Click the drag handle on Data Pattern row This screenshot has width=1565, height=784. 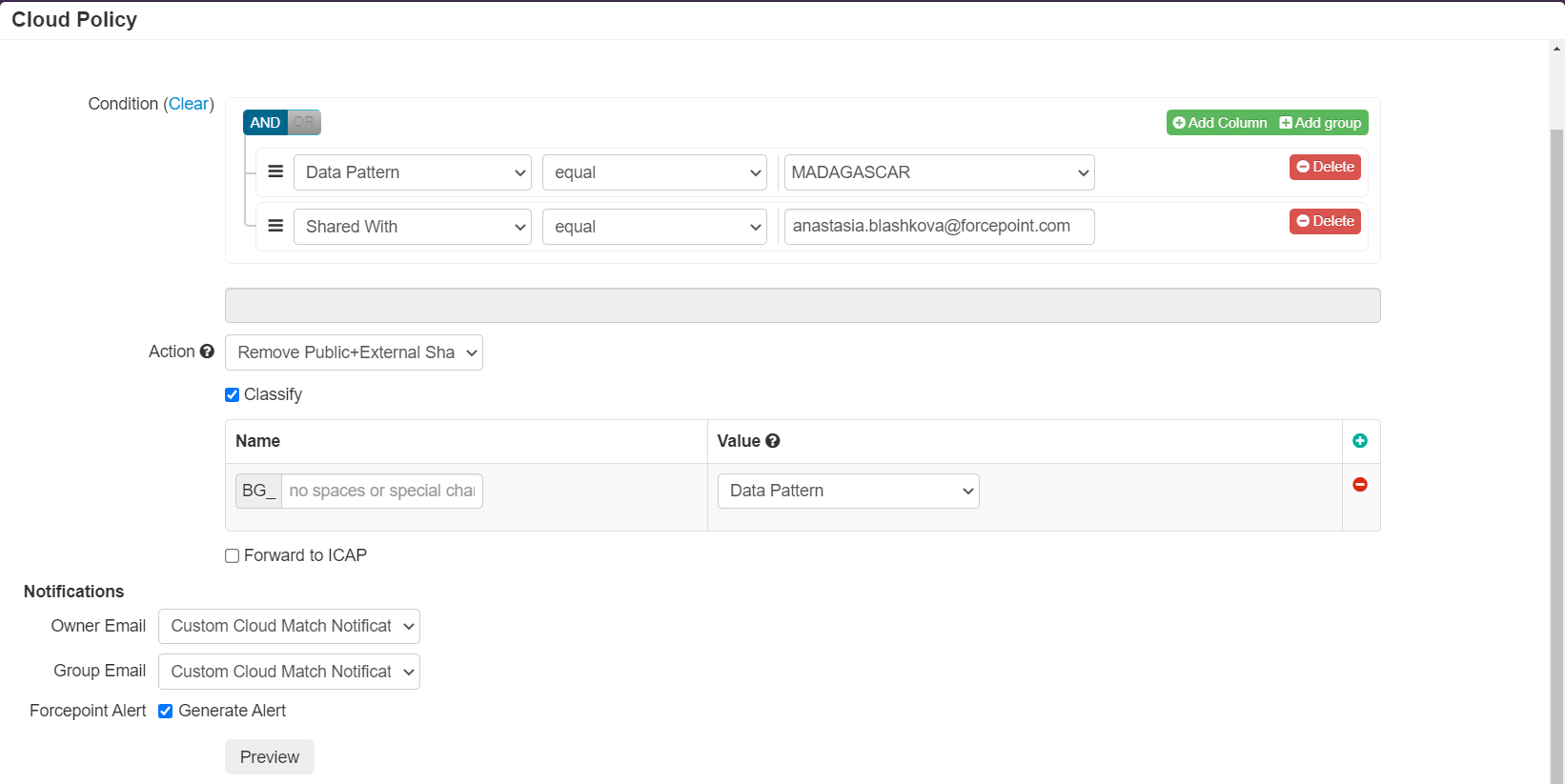[275, 171]
